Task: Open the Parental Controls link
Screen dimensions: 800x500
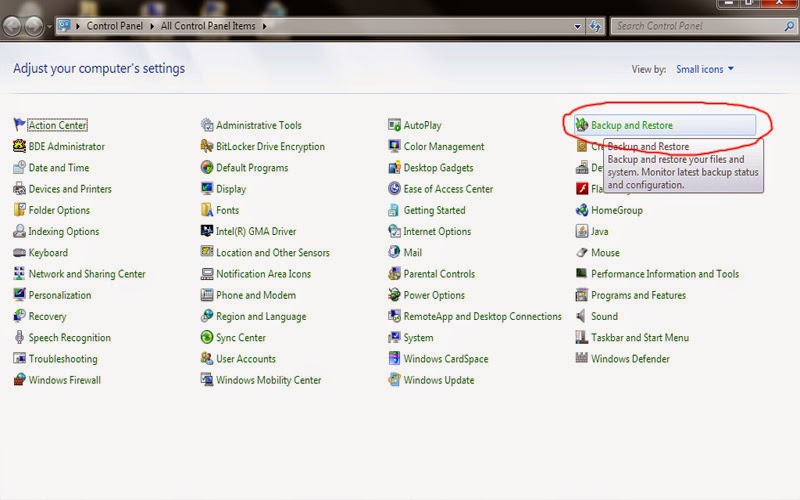Action: point(439,273)
